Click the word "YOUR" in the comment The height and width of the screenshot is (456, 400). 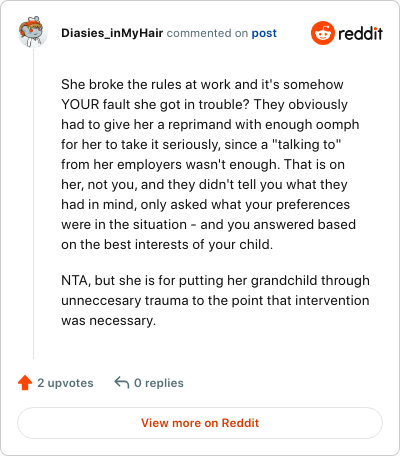click(80, 104)
